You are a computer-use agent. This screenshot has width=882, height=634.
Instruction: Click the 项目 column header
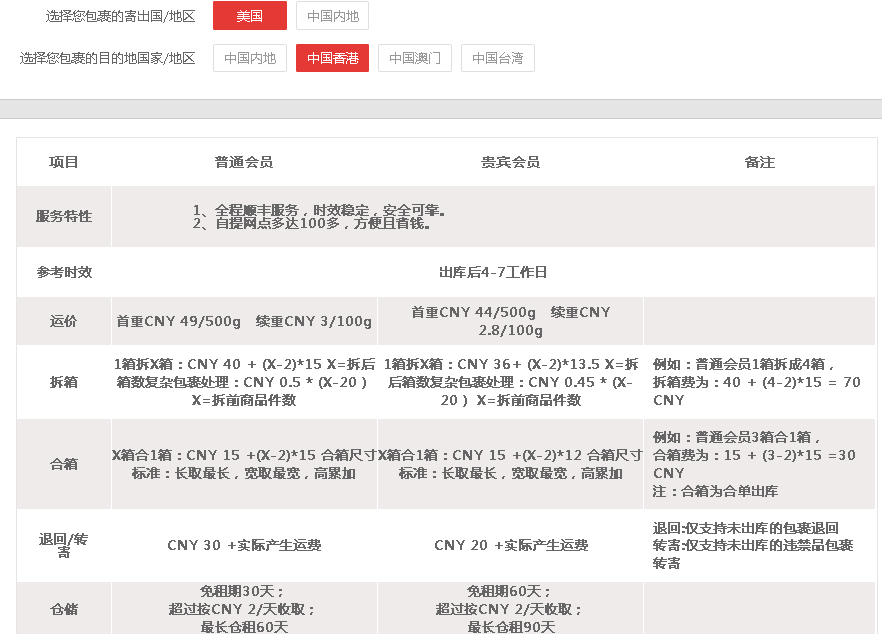tap(64, 162)
